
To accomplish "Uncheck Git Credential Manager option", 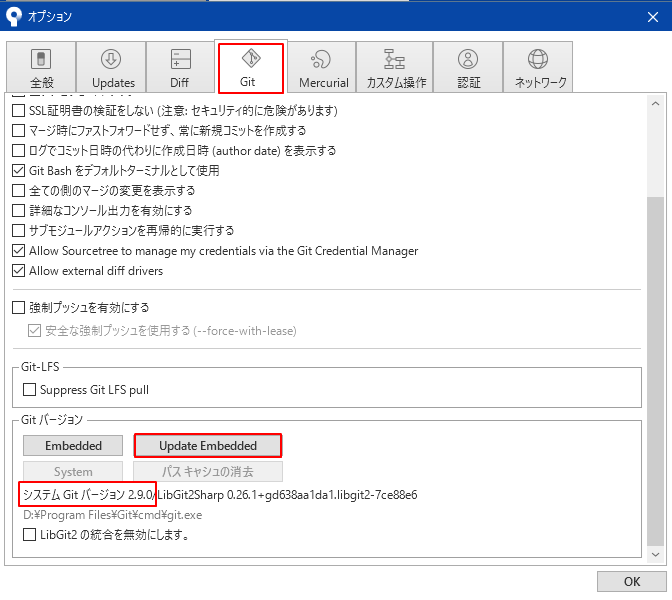I will point(18,251).
